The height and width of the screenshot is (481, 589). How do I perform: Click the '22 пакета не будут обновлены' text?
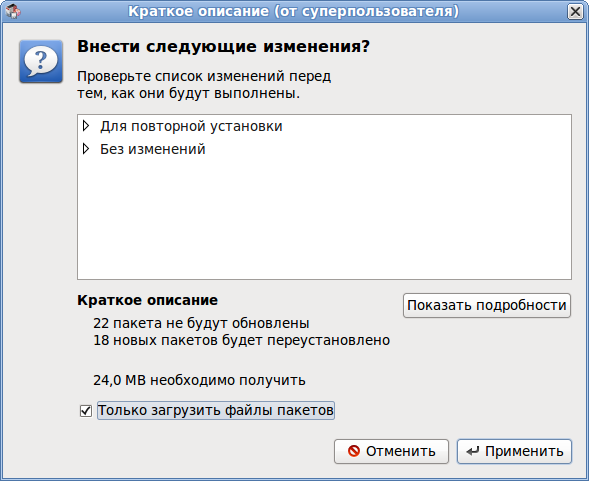[x=201, y=323]
